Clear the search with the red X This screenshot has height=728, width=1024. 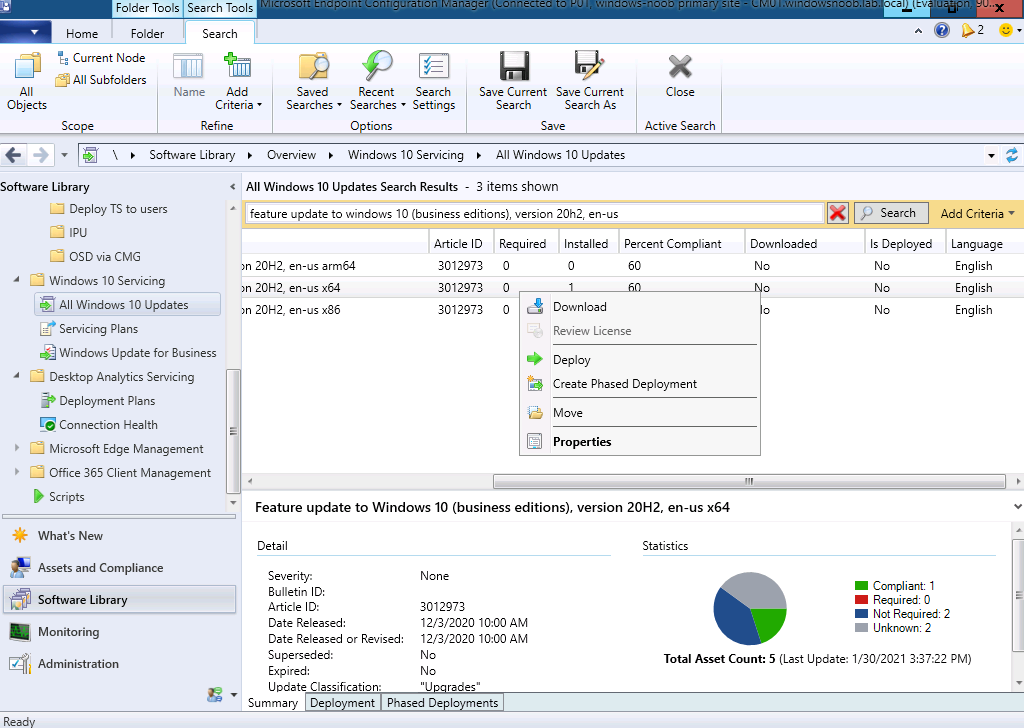point(837,214)
